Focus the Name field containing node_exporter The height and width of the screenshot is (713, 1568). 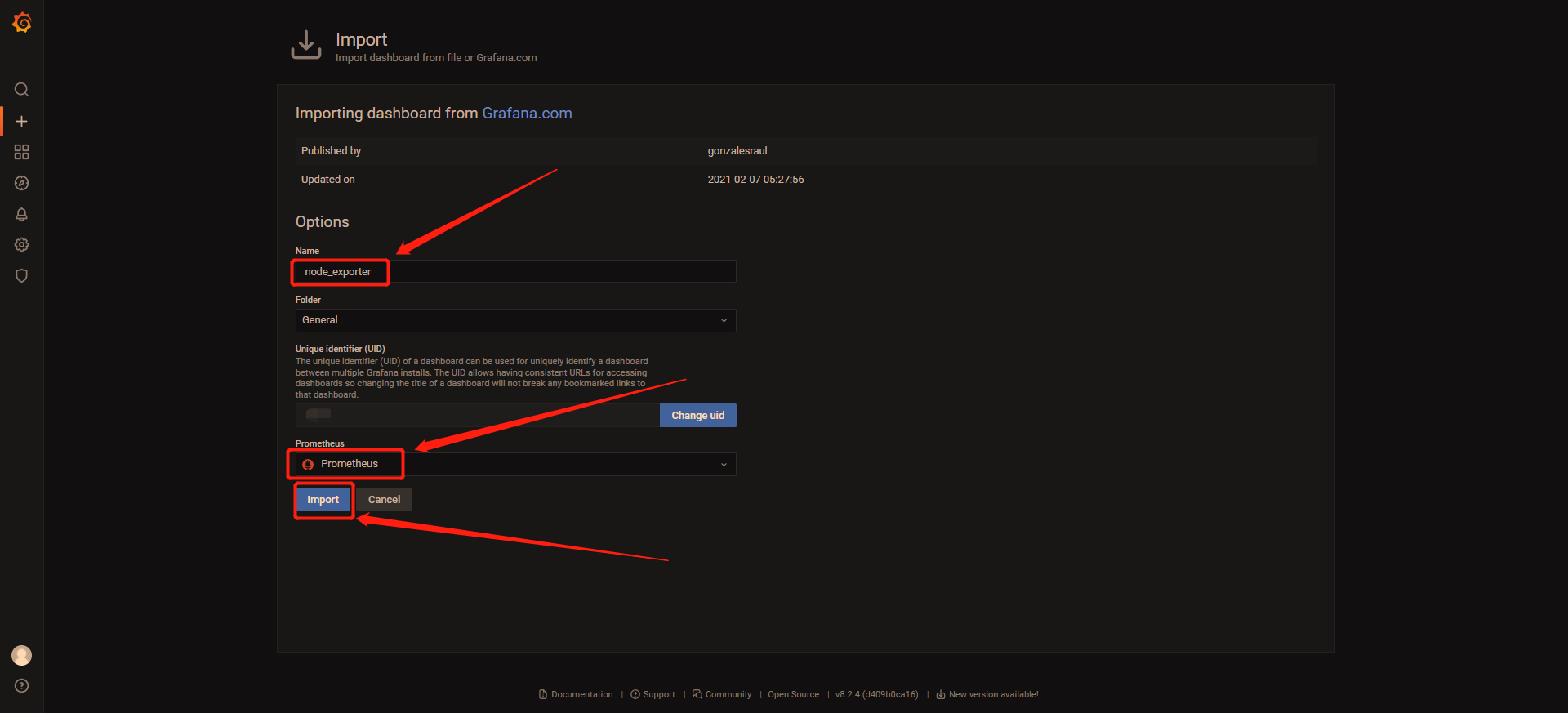pyautogui.click(x=515, y=271)
